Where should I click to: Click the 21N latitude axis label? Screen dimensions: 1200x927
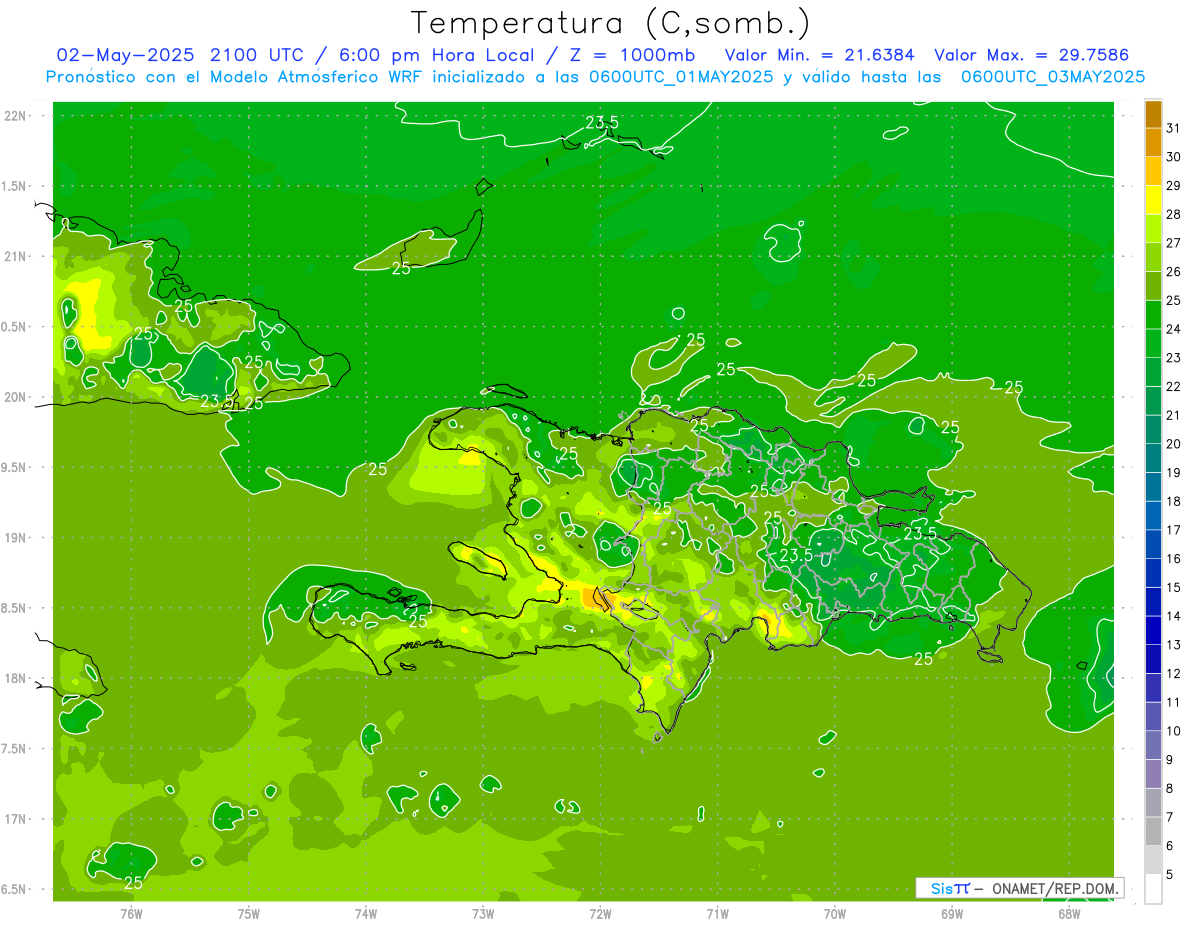pyautogui.click(x=14, y=256)
